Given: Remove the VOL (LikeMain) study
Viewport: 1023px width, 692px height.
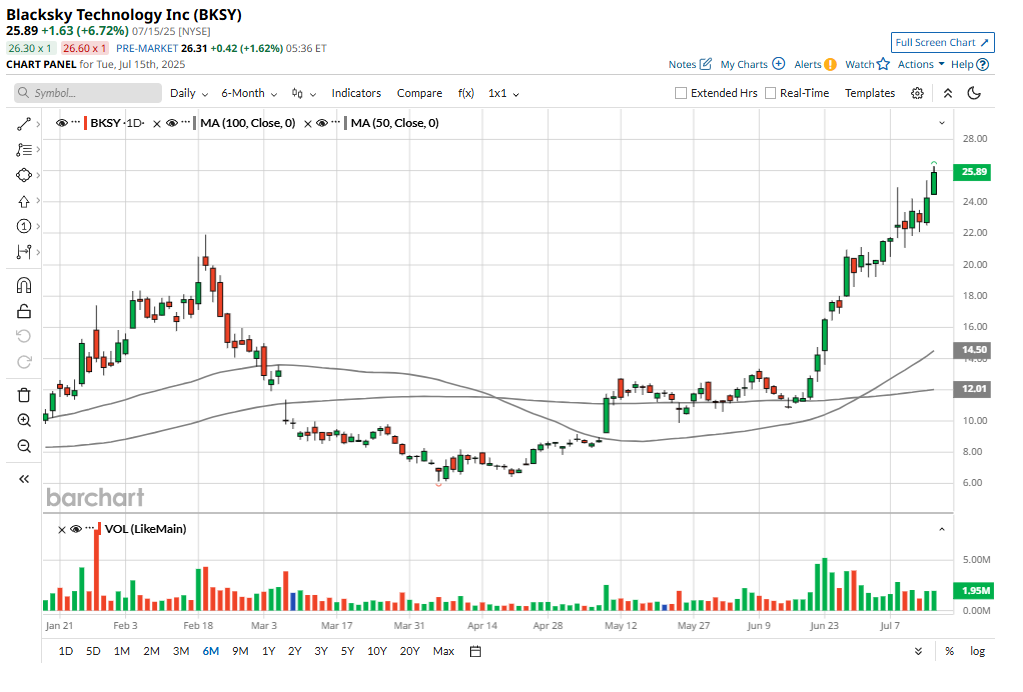Looking at the screenshot, I should (62, 530).
